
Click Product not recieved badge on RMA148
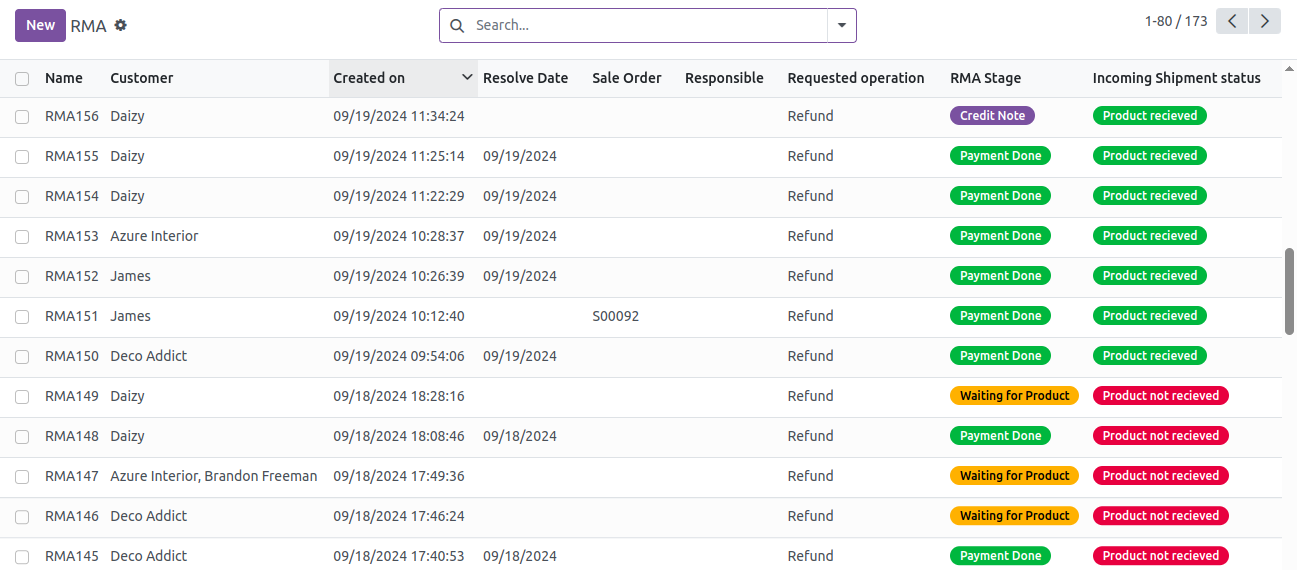[x=1160, y=436]
